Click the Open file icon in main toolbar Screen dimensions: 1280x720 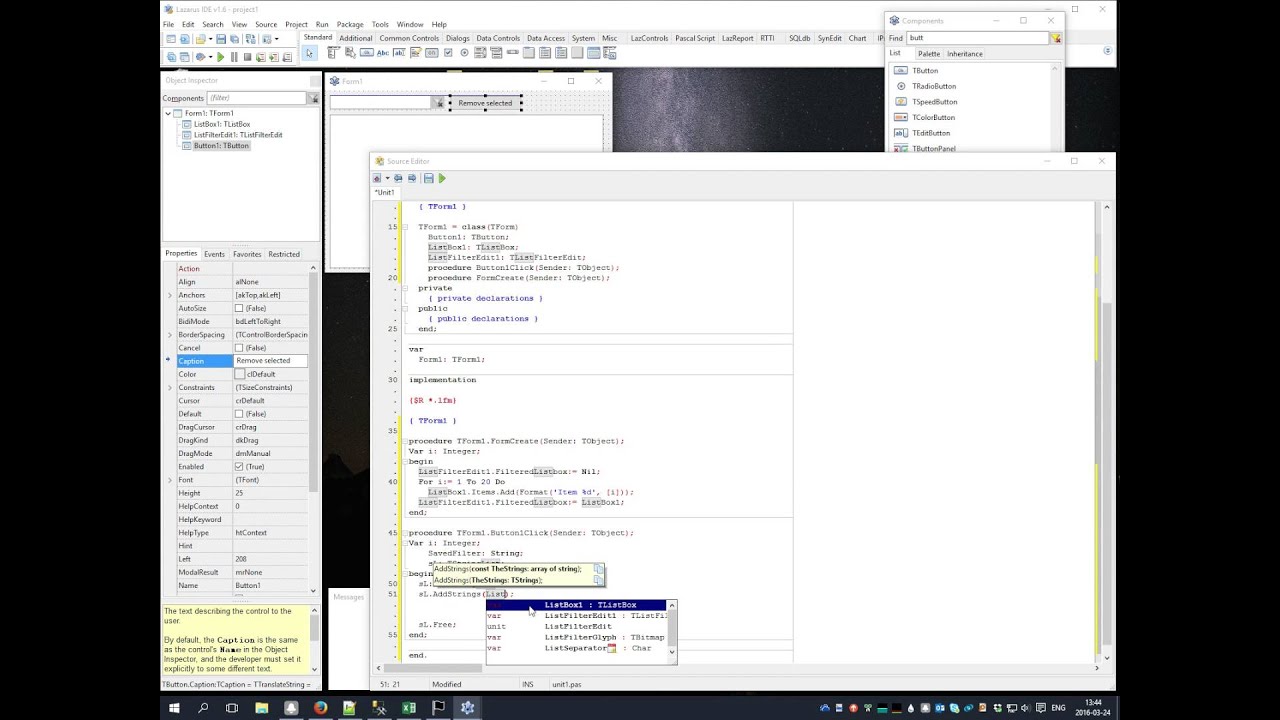pos(200,39)
